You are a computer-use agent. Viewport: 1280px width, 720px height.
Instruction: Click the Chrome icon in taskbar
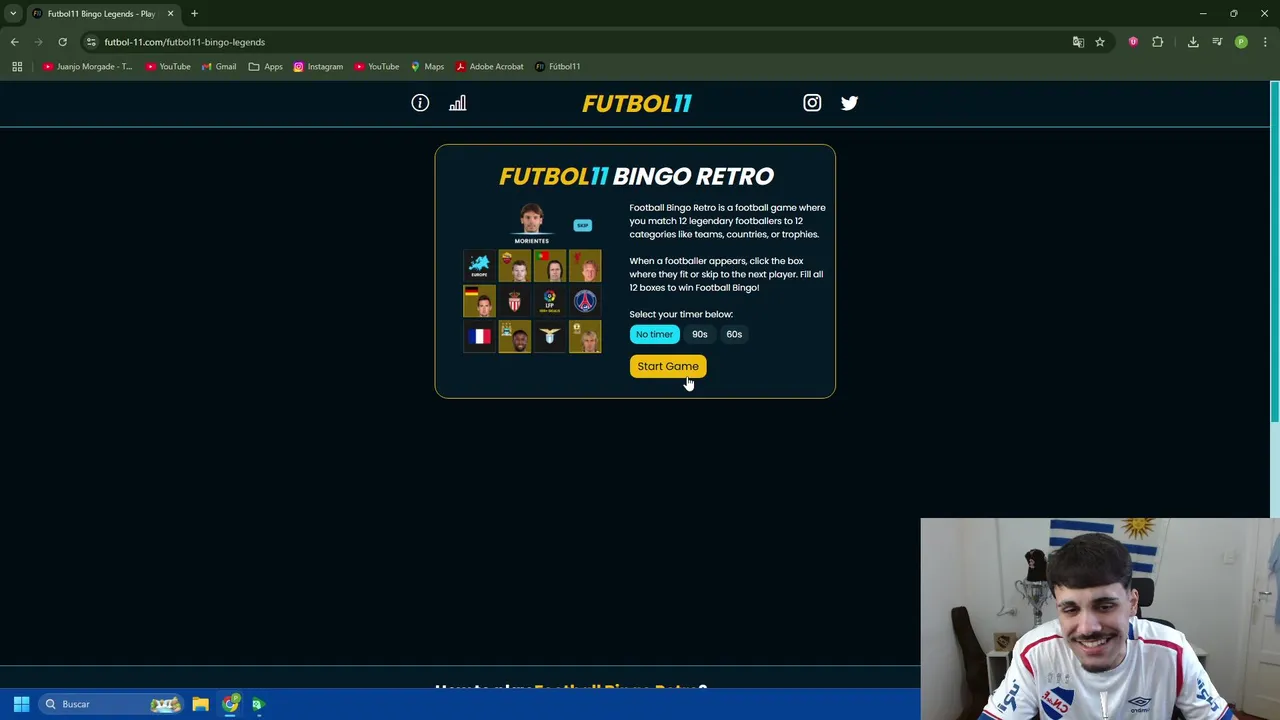[x=230, y=704]
